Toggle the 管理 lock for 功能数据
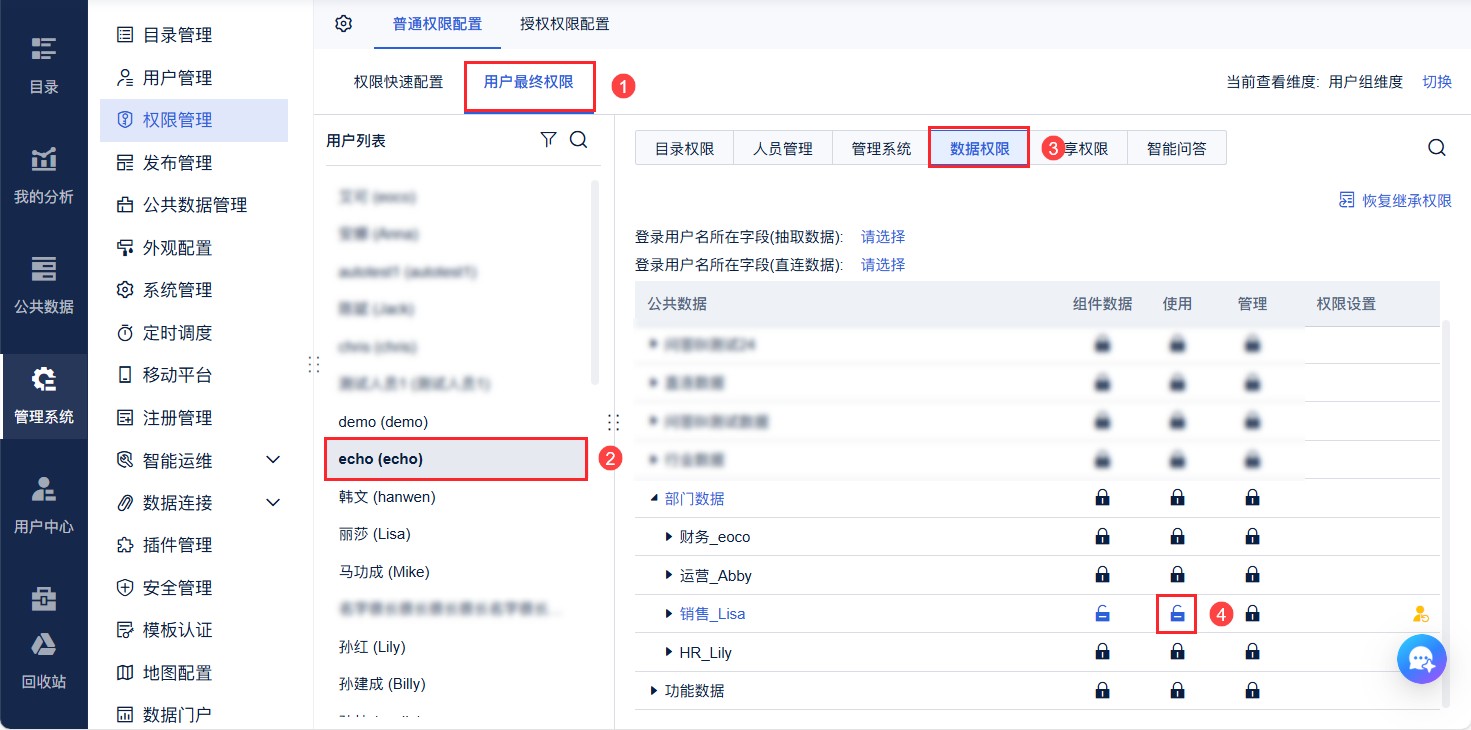 [x=1252, y=690]
